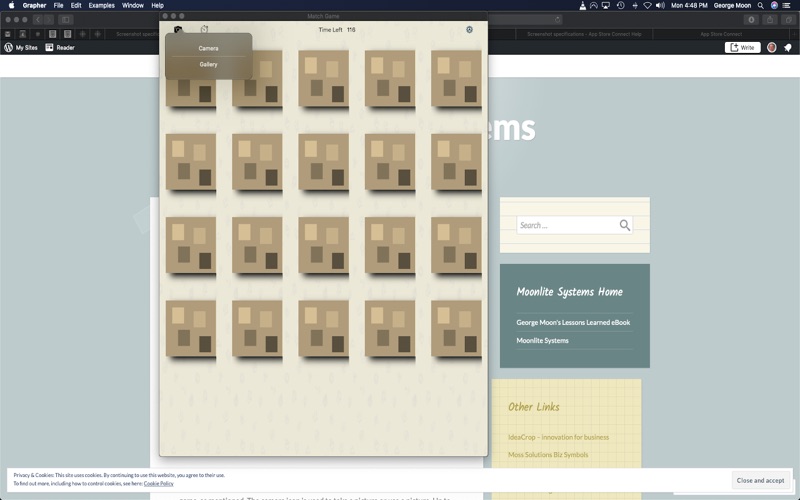Open the Cookie Policy link
Screen dimensions: 800x500
(x=159, y=483)
